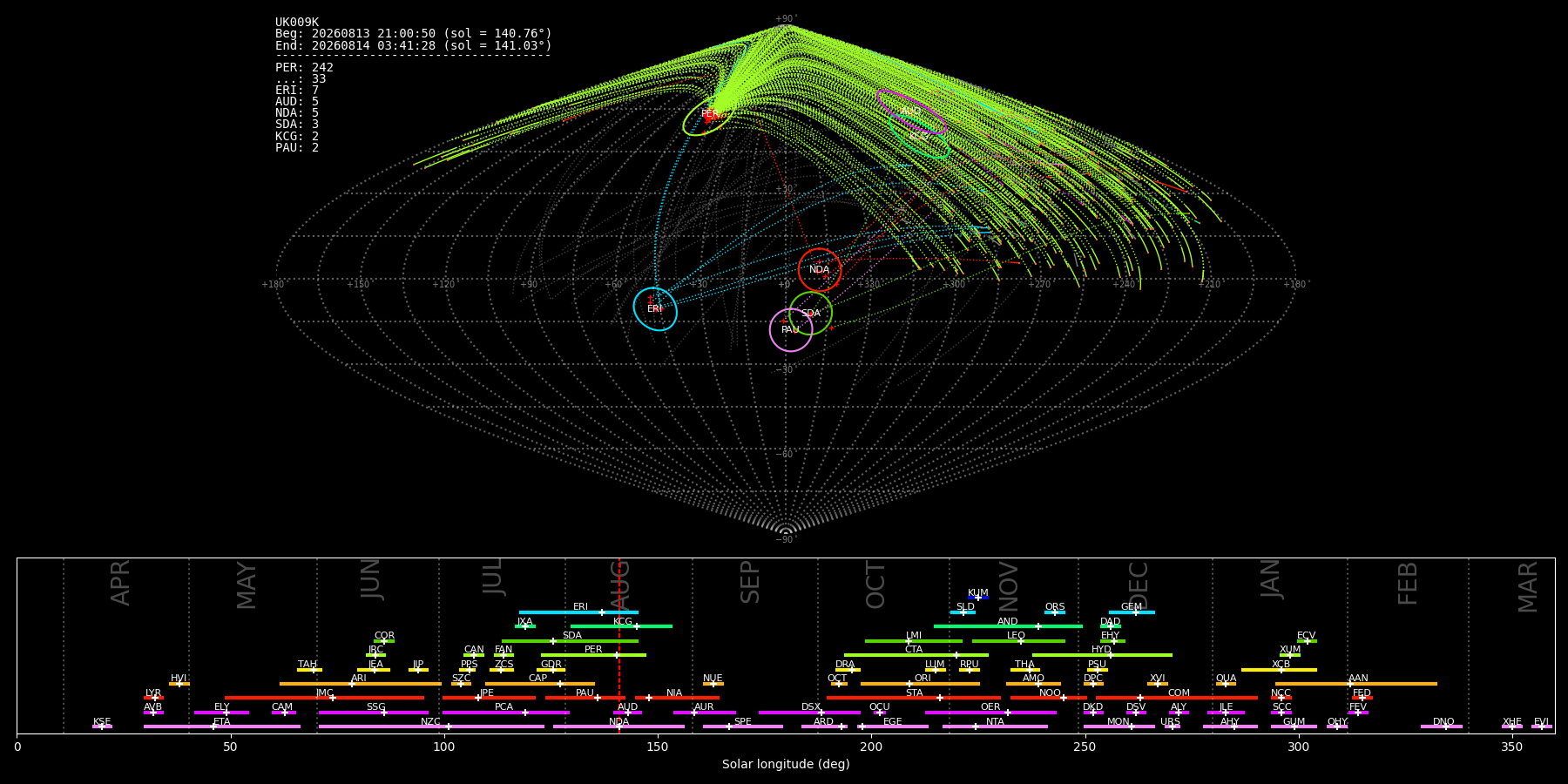This screenshot has height=784, width=1568.
Task: Select the cyan GEM shower bar in timeline
Action: pyautogui.click(x=1132, y=612)
